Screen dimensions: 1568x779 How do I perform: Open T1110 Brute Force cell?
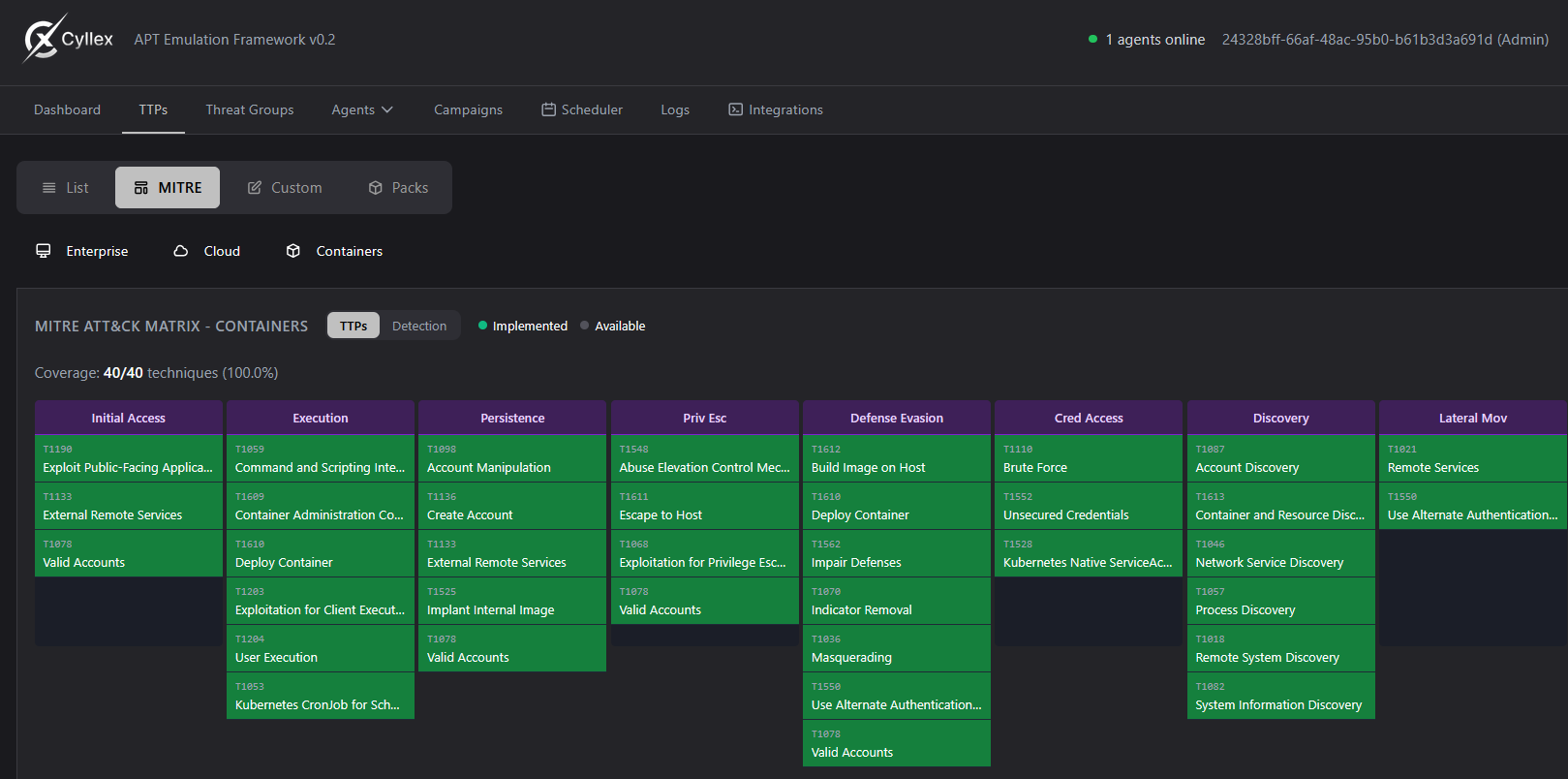(x=1089, y=458)
